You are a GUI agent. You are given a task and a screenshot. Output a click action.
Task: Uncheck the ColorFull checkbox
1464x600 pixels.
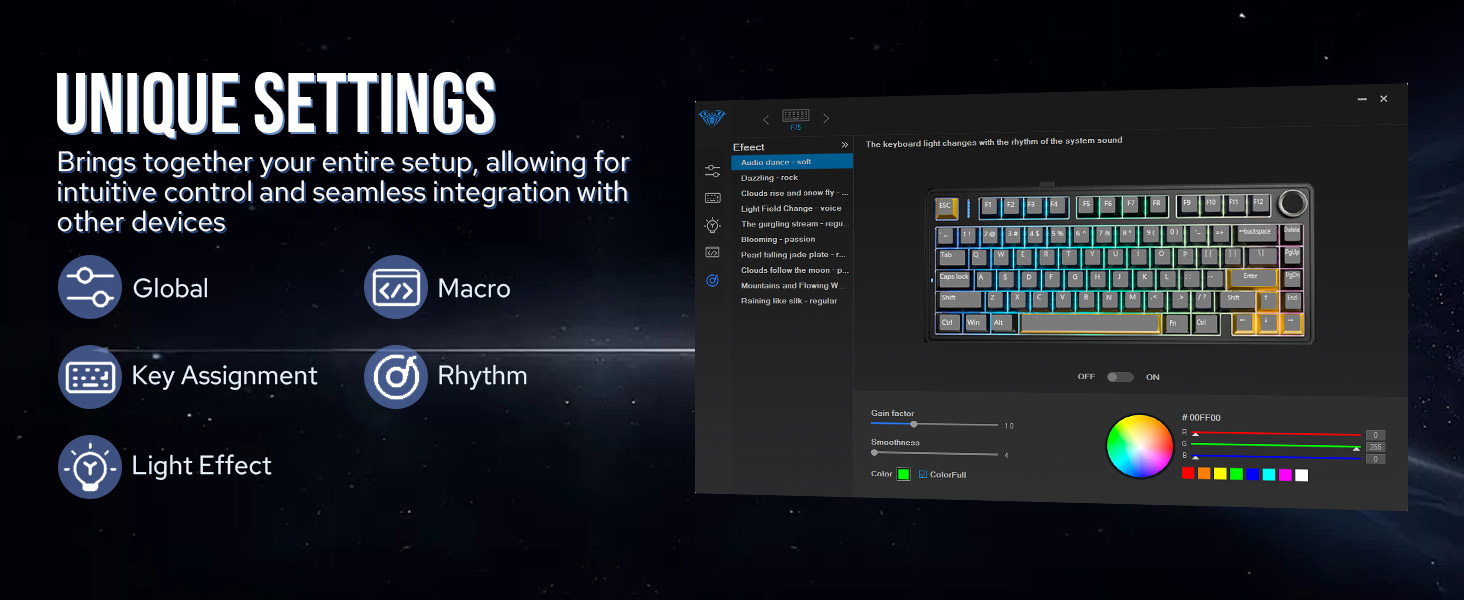922,474
